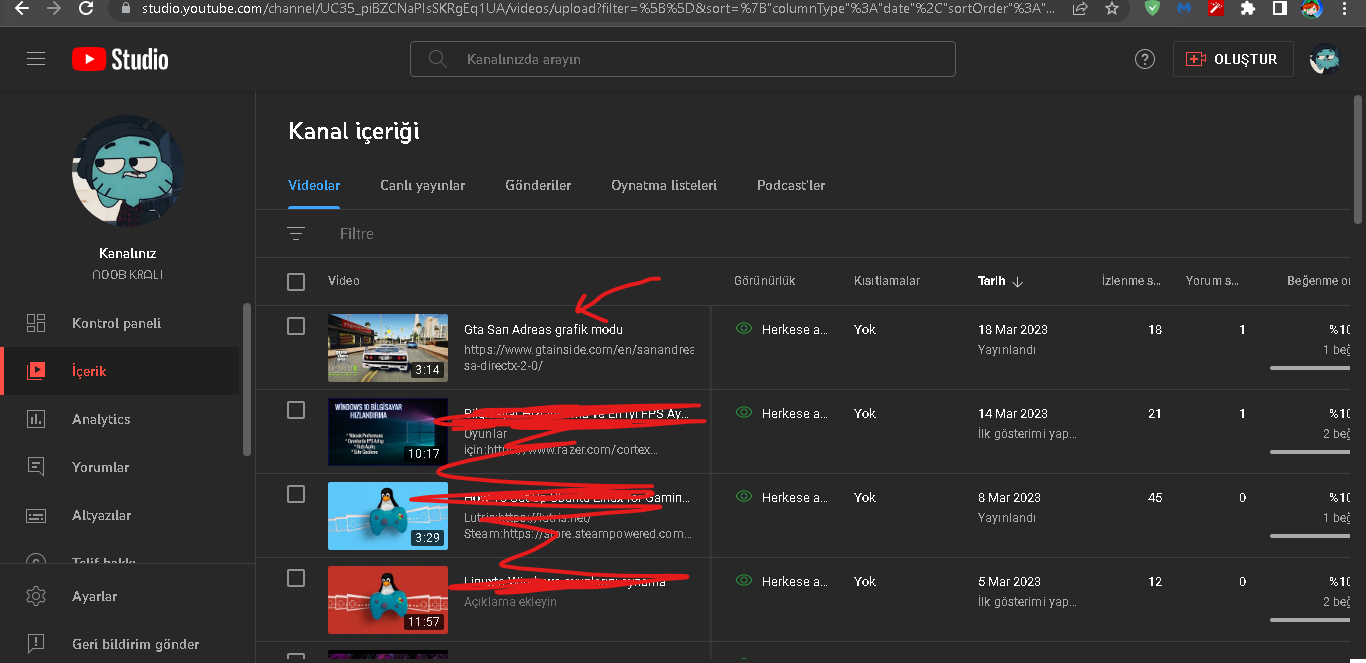Image resolution: width=1366 pixels, height=663 pixels.
Task: Click the Altyazılar subtitles icon
Action: tap(36, 515)
